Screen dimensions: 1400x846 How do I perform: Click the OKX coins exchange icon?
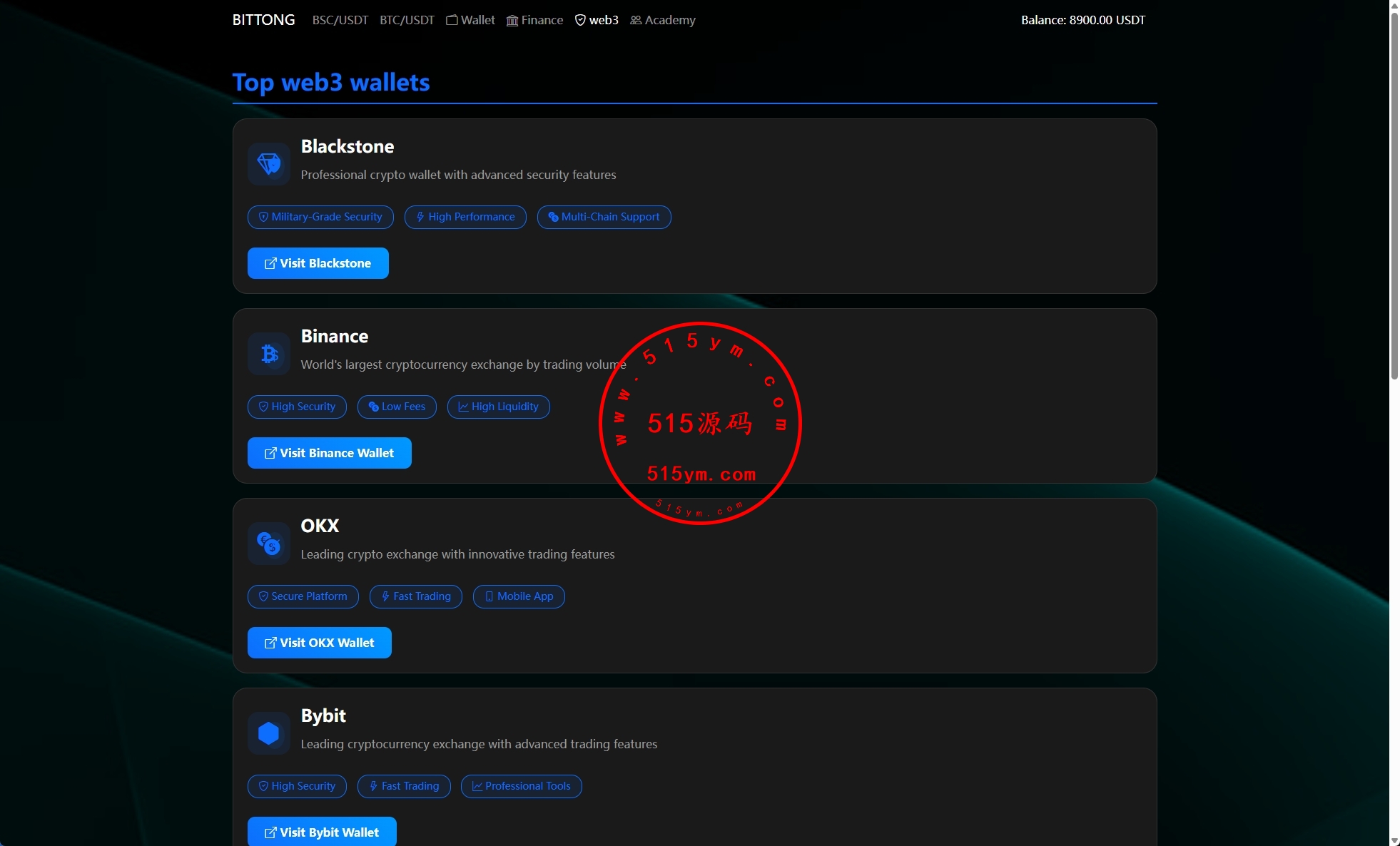[x=269, y=544]
